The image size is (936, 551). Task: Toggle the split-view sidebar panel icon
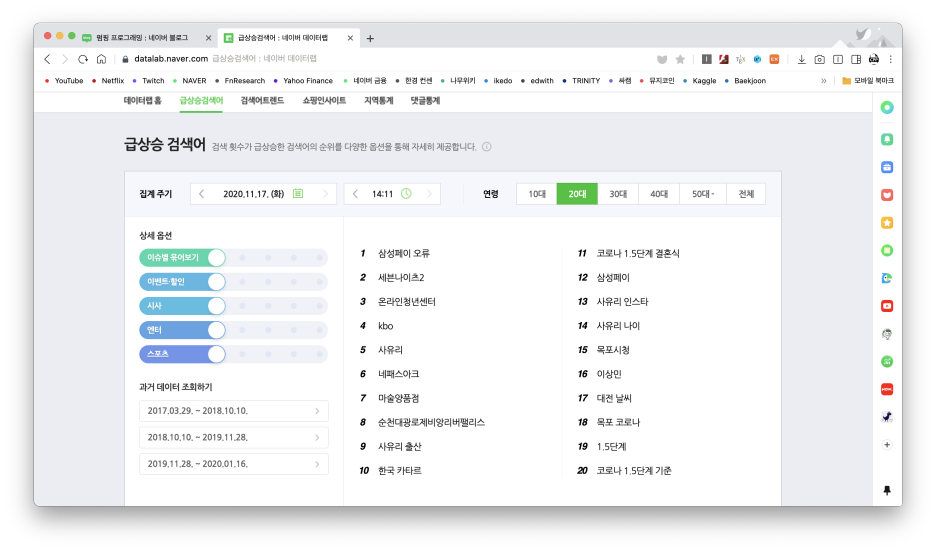pyautogui.click(x=856, y=59)
